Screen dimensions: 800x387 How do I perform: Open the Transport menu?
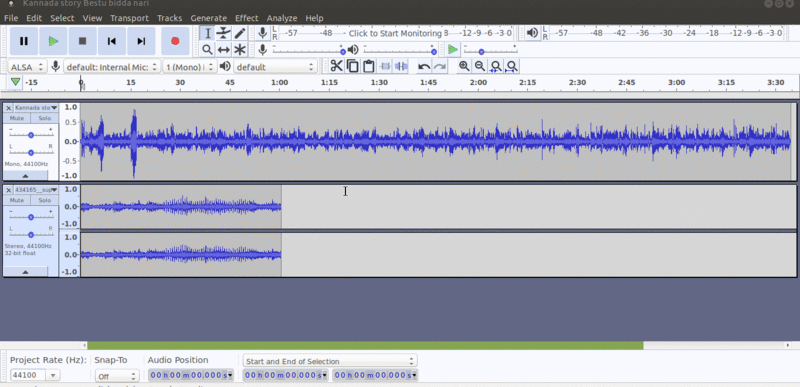pos(129,18)
